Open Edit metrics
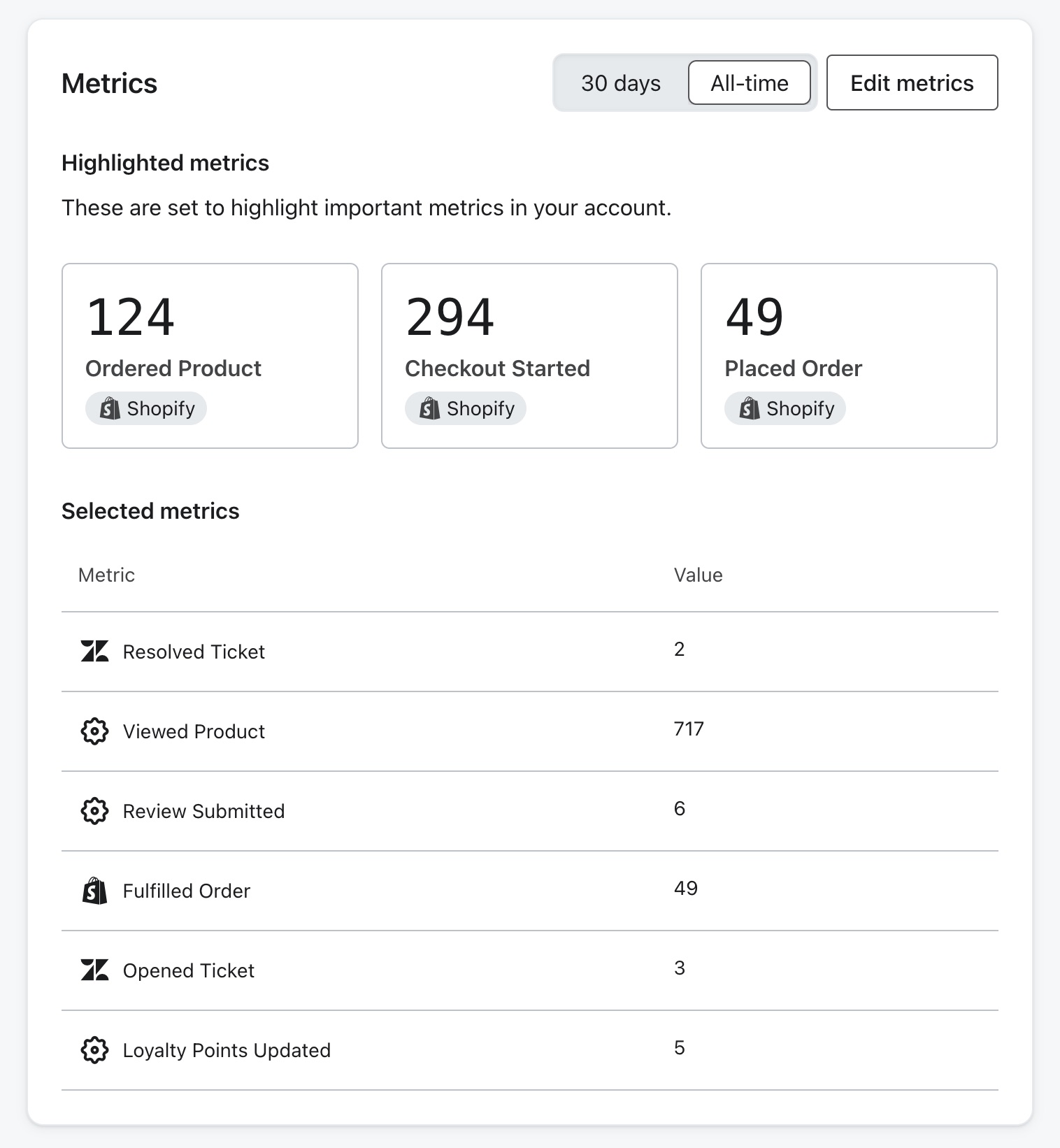 pos(911,83)
